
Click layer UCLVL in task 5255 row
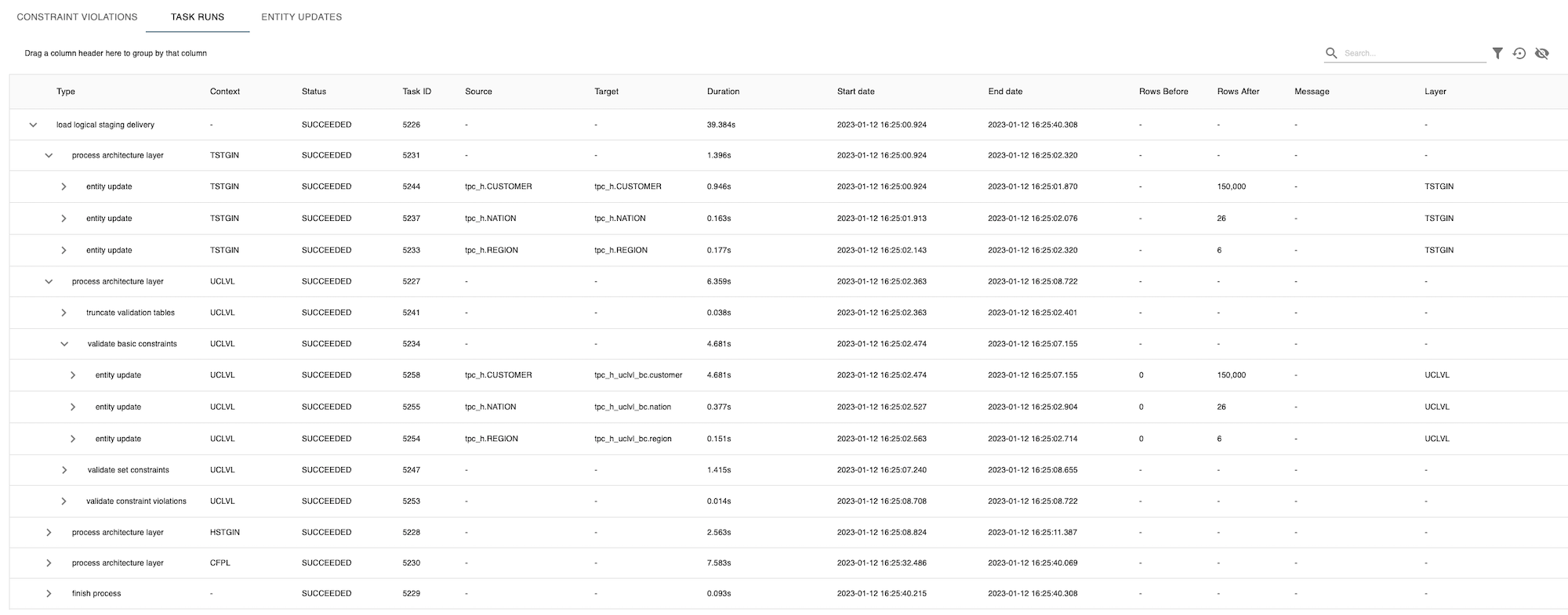pos(1437,407)
